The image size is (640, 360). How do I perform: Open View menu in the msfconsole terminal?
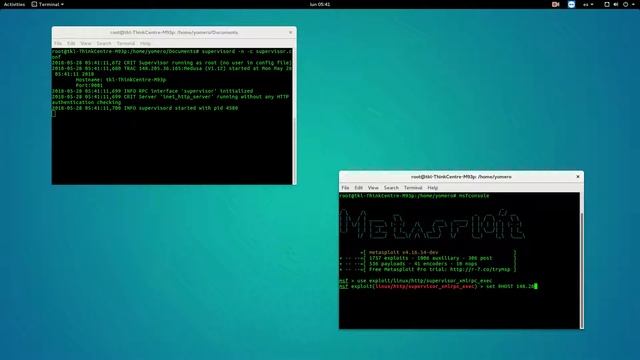373,188
